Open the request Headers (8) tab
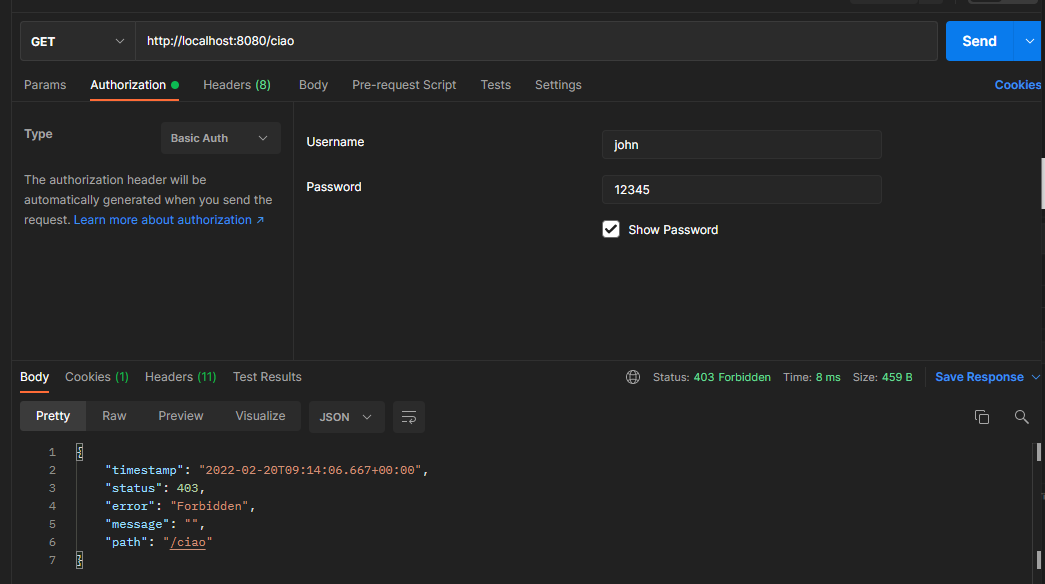Image resolution: width=1045 pixels, height=584 pixels. (237, 85)
